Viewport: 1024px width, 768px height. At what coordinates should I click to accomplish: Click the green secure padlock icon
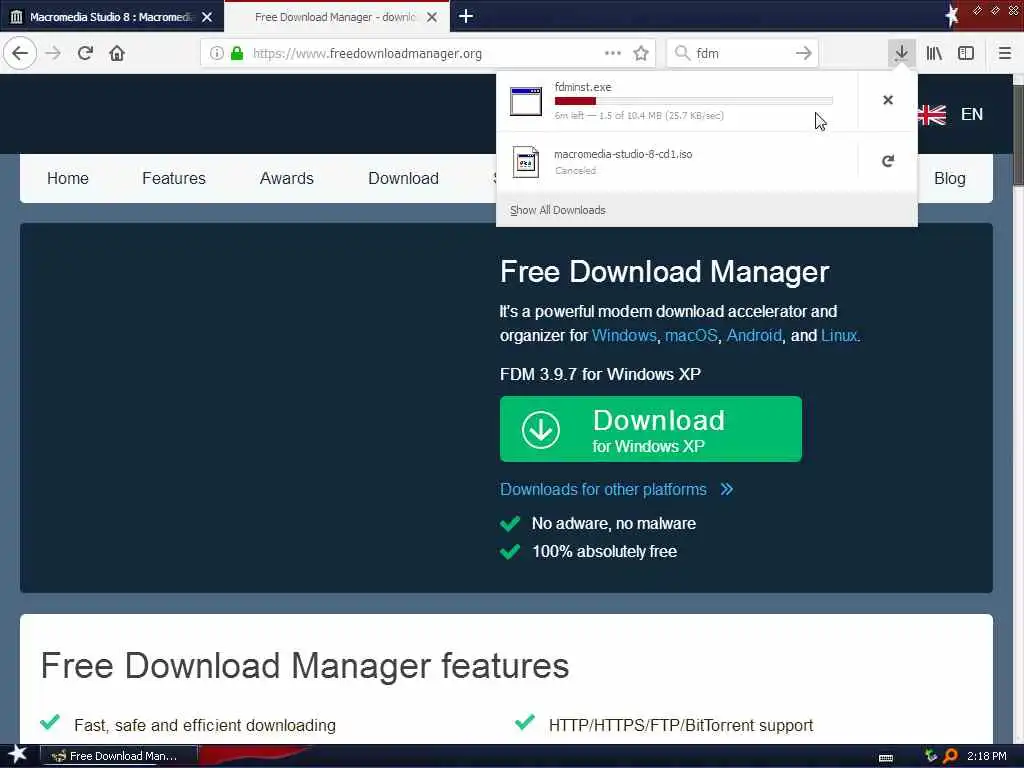click(237, 53)
